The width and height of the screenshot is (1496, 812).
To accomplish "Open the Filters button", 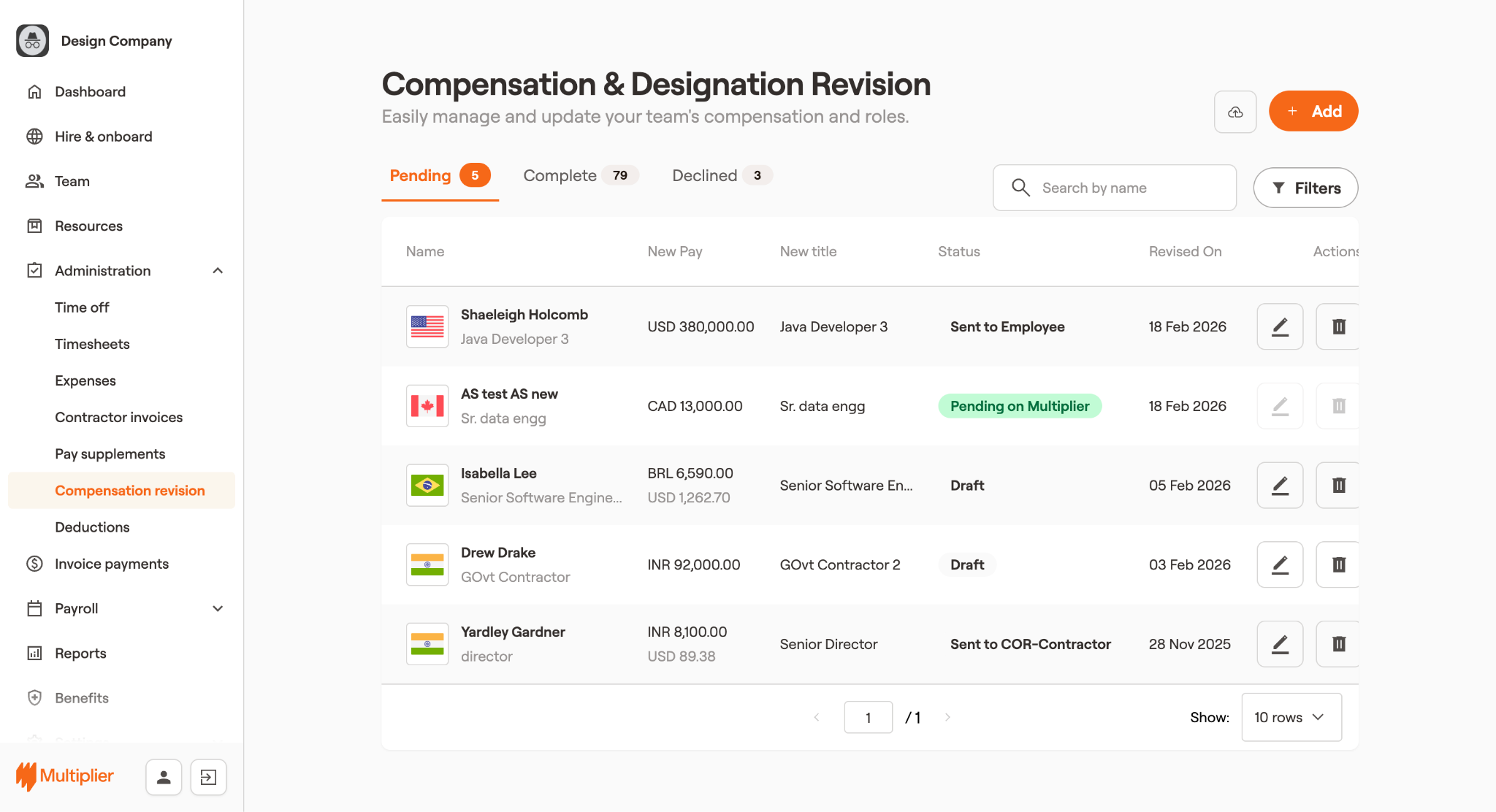I will click(x=1305, y=188).
